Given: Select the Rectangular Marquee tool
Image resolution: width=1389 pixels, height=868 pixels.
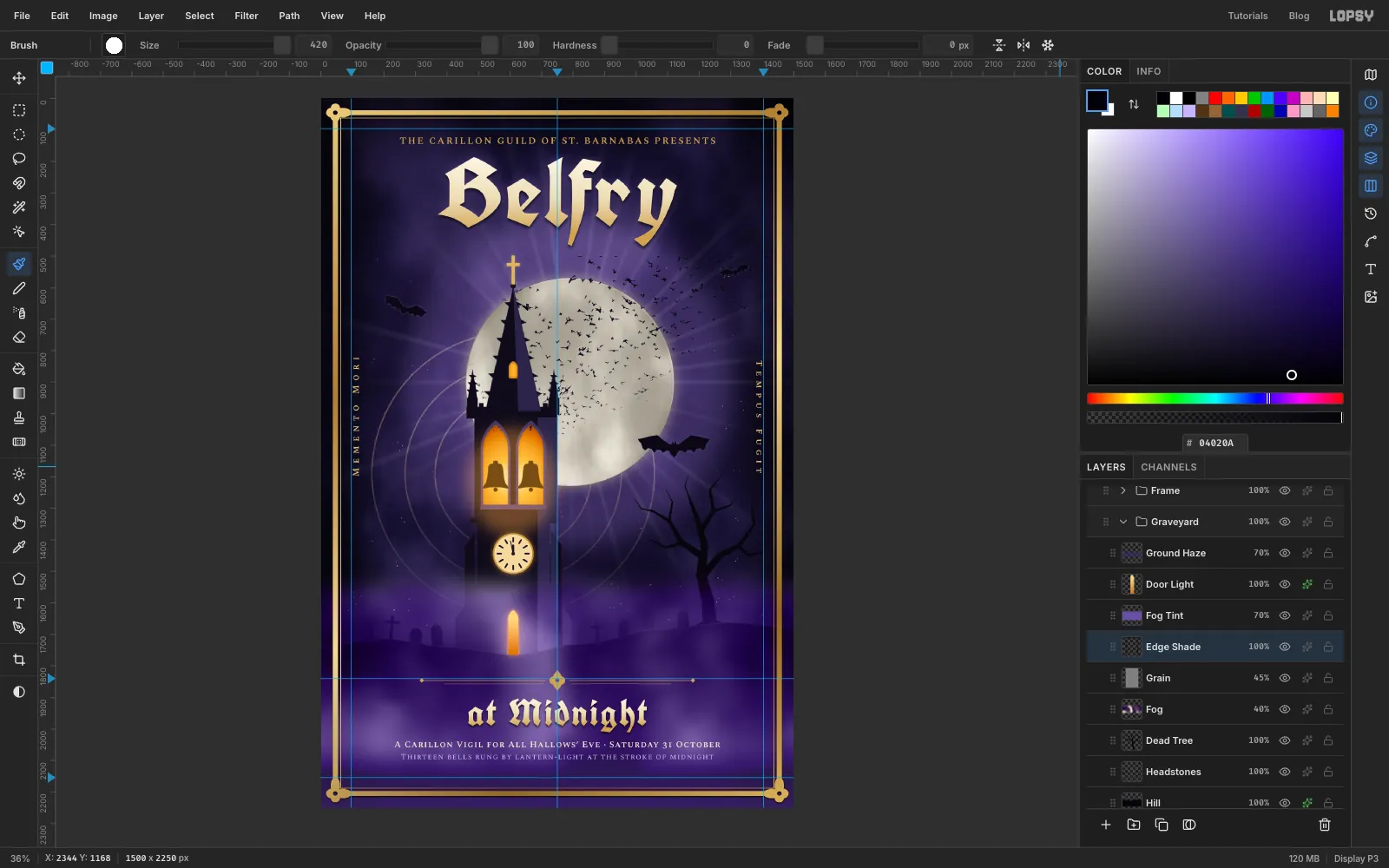Looking at the screenshot, I should pyautogui.click(x=19, y=110).
